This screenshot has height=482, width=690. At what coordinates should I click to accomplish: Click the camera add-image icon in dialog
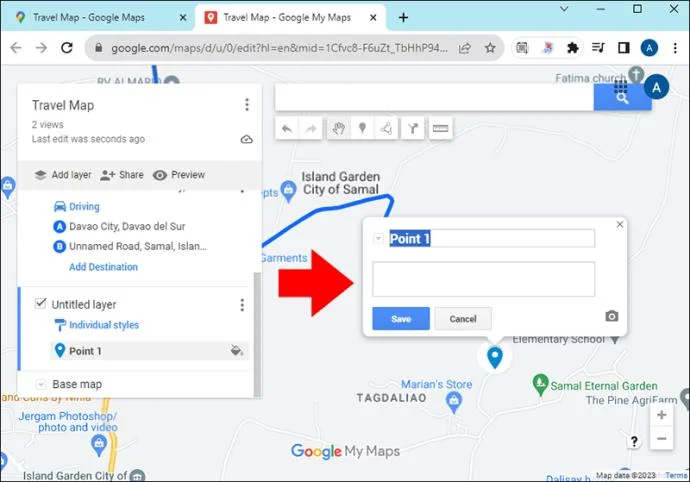(612, 316)
